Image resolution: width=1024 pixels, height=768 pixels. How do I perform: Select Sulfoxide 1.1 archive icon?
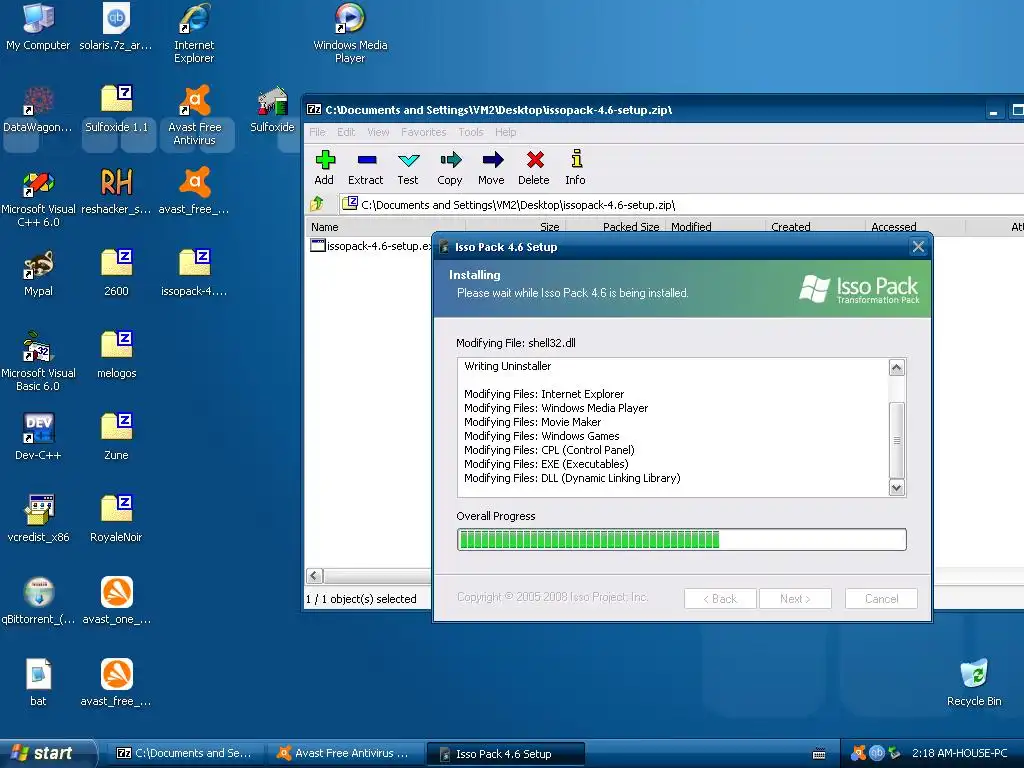(116, 110)
